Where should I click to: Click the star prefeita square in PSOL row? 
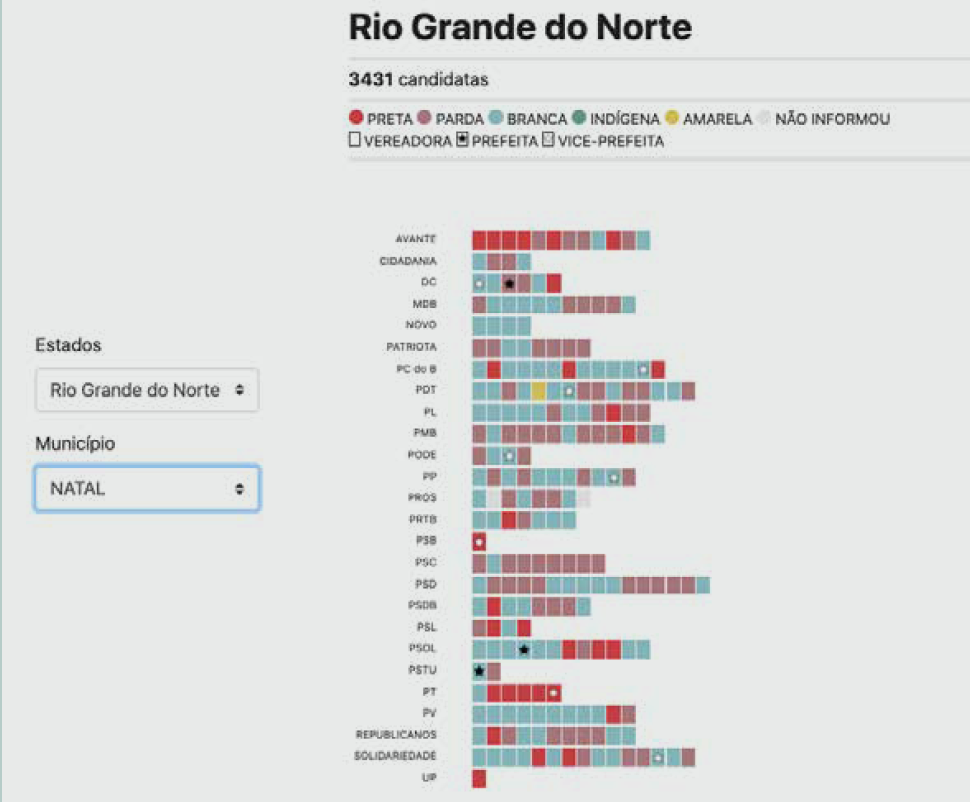pyautogui.click(x=523, y=650)
